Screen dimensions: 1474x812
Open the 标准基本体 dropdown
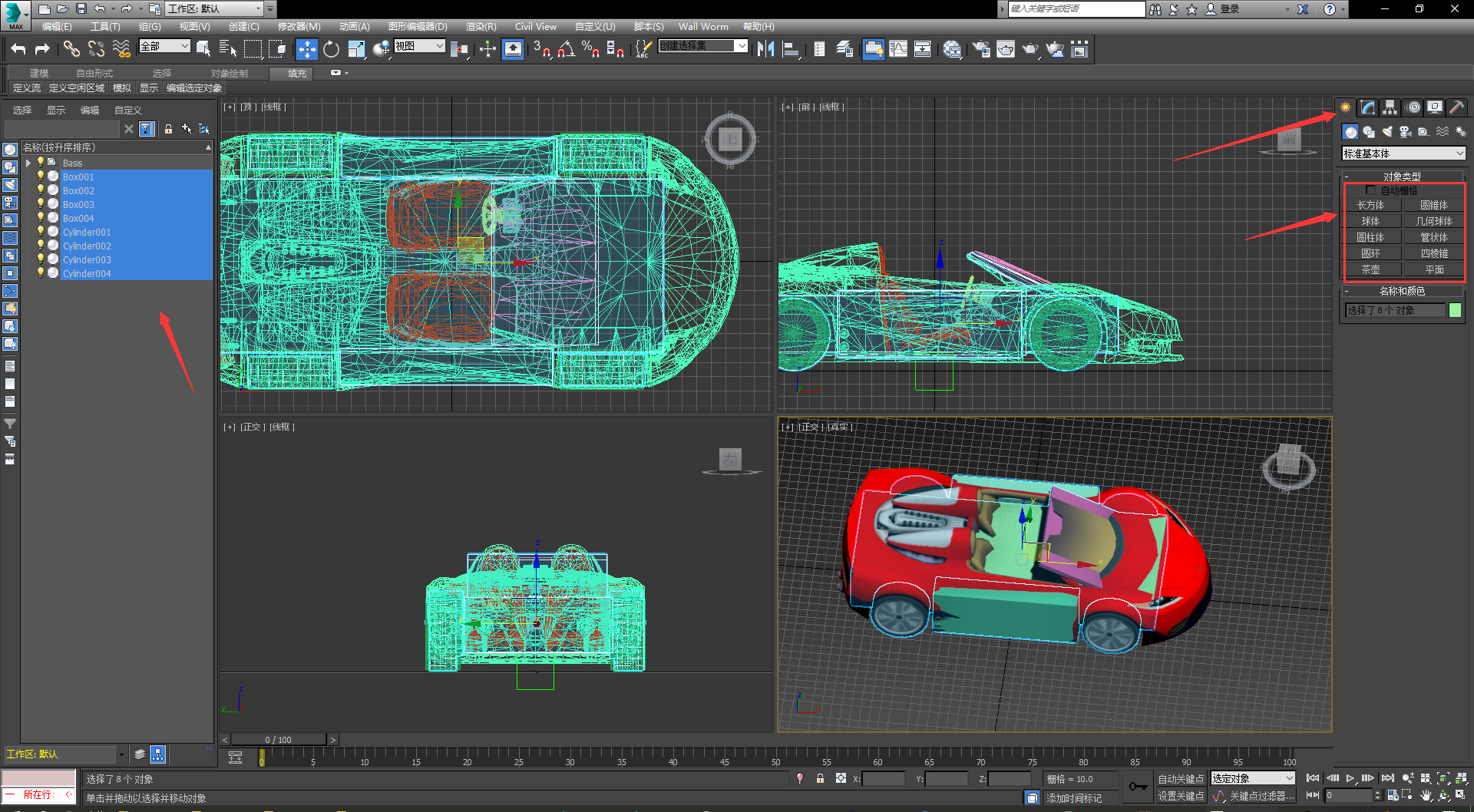1403,153
